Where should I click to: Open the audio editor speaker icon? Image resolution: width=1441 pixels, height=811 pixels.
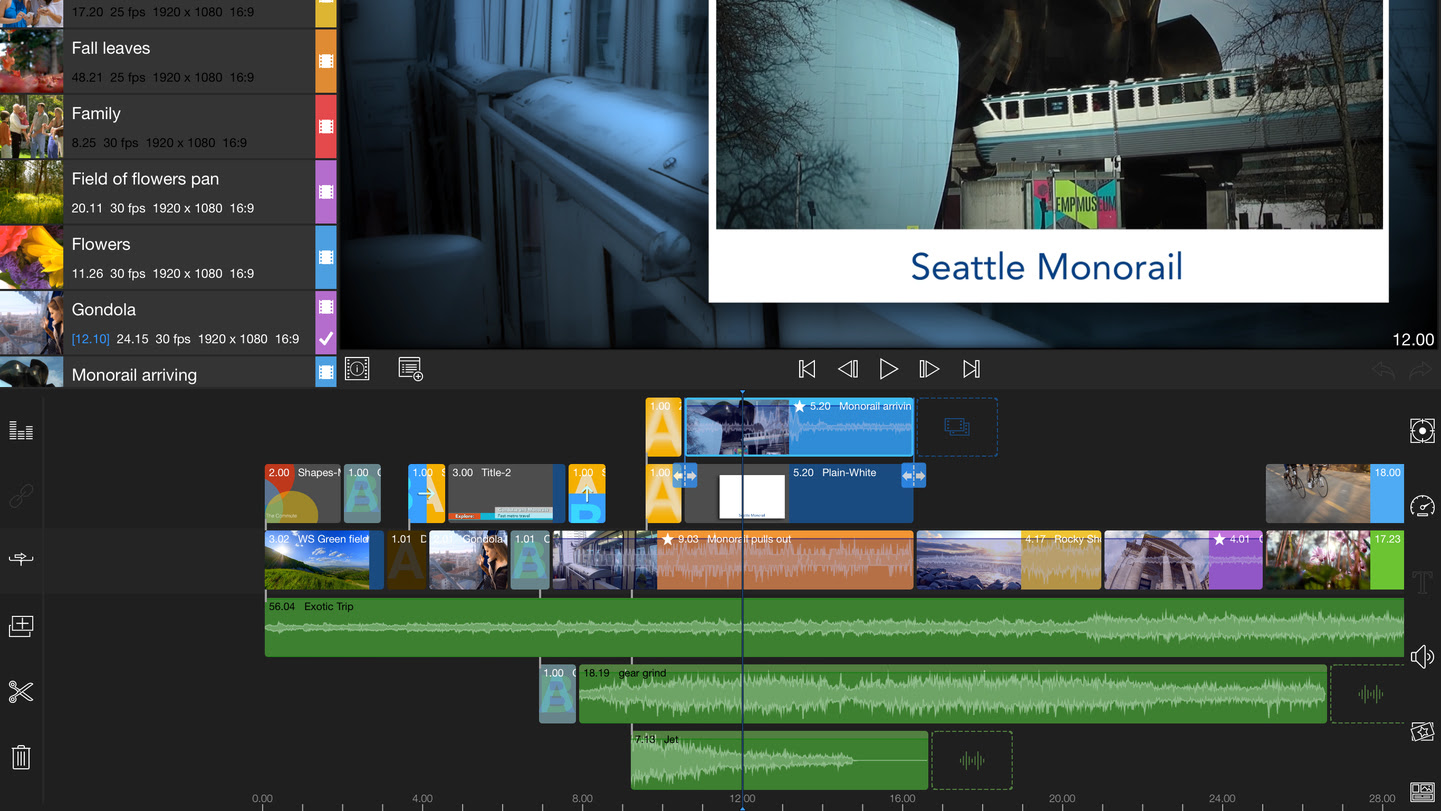click(1422, 656)
